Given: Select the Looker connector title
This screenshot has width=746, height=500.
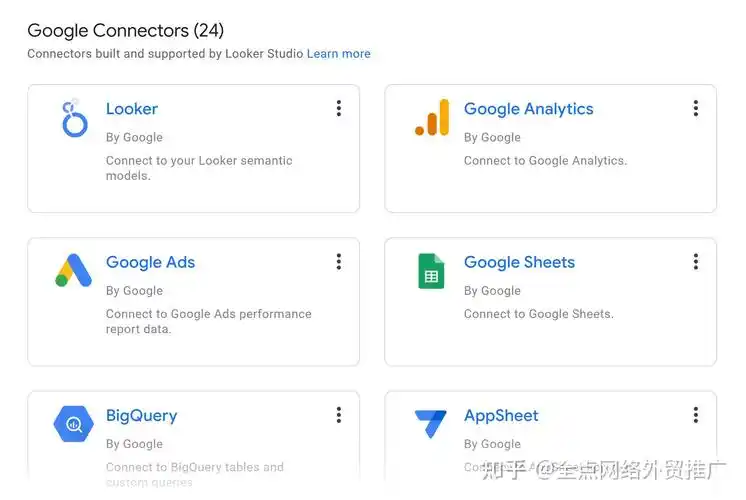Looking at the screenshot, I should click(132, 109).
